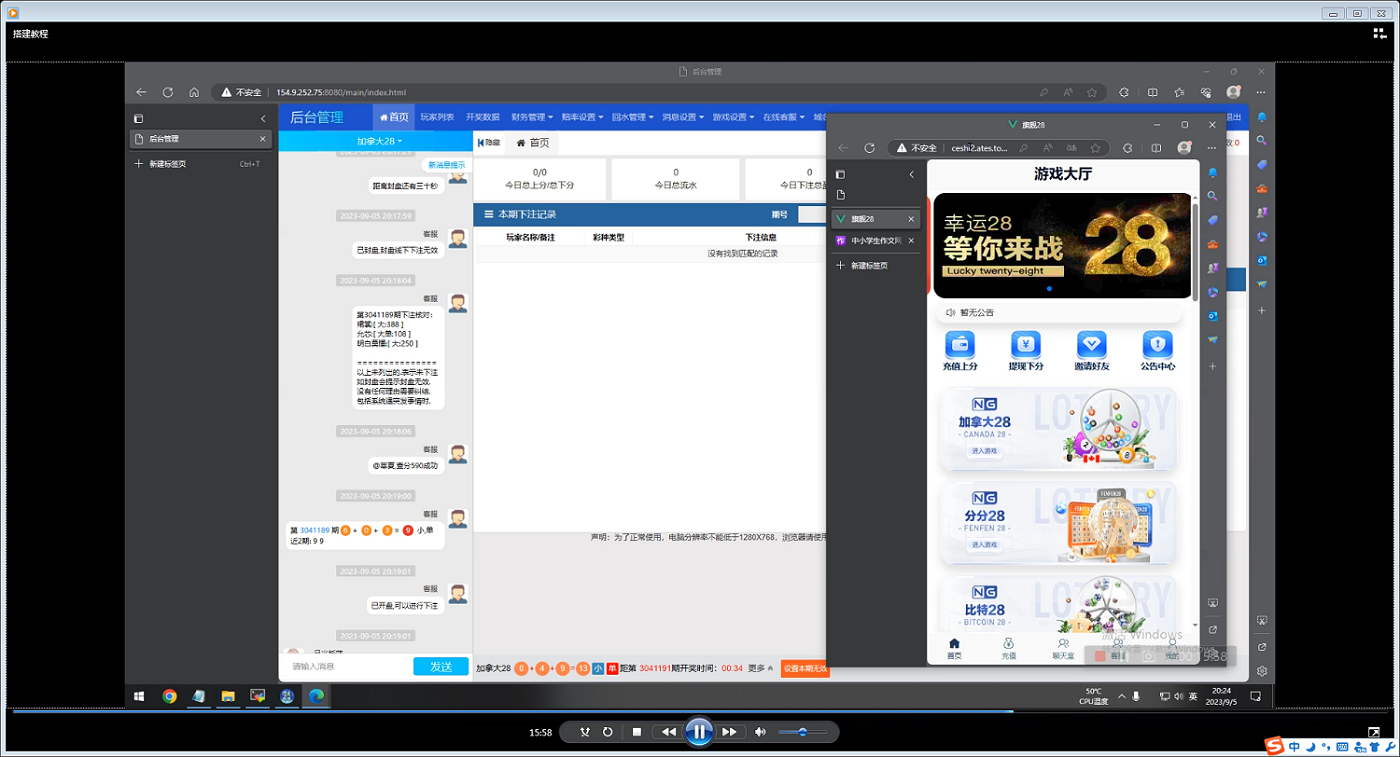This screenshot has width=1400, height=757.
Task: Click the 充值上分 wallet icon
Action: pos(960,345)
